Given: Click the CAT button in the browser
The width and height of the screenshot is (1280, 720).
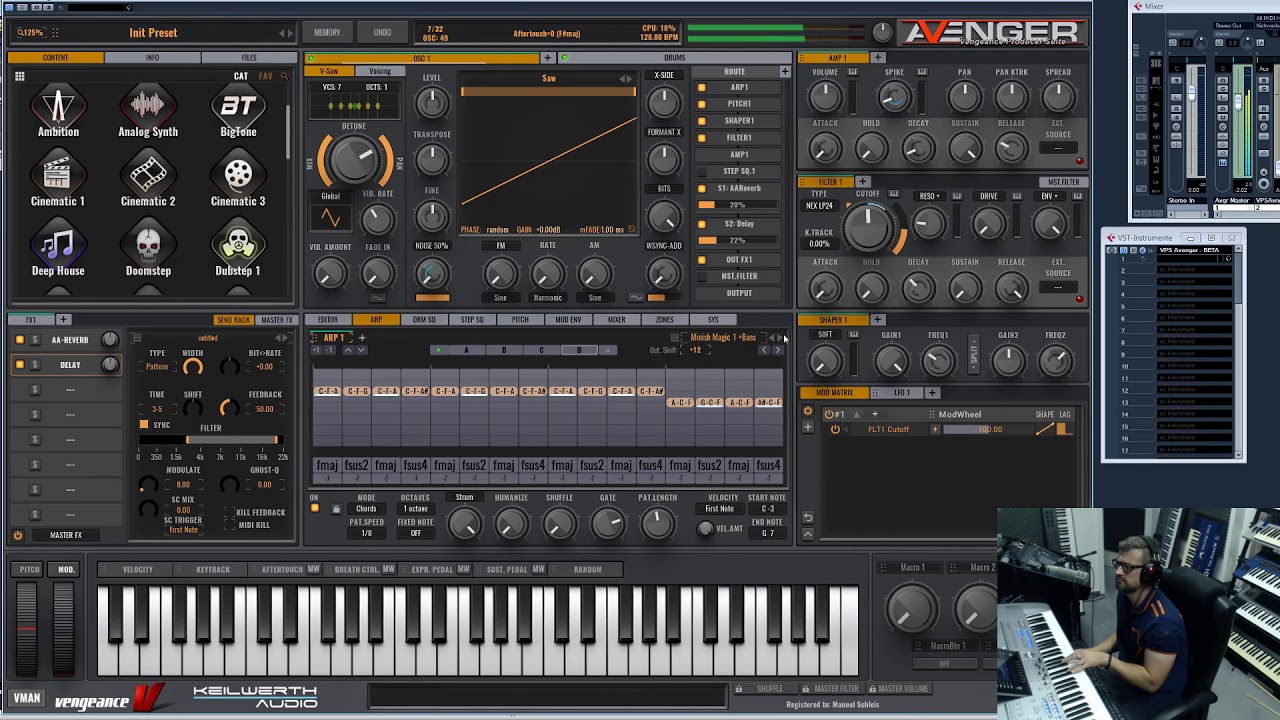Looking at the screenshot, I should tap(241, 76).
